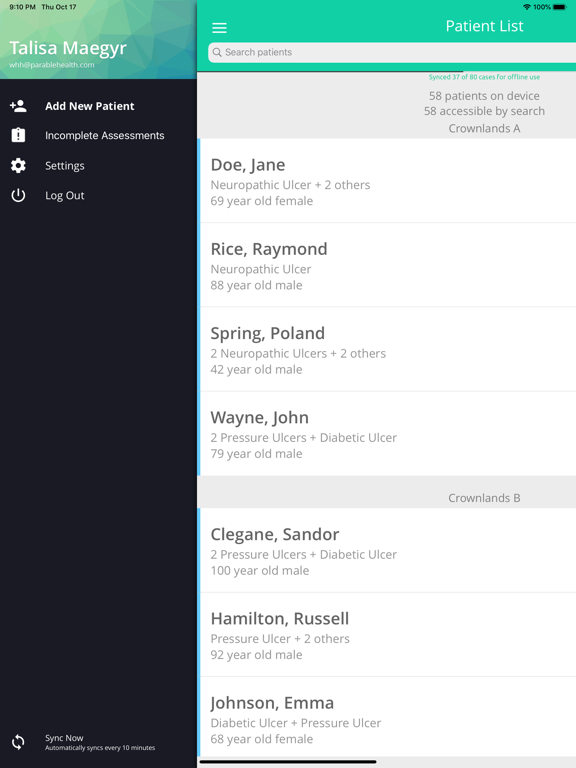Click the circular sync arrows icon

[x=18, y=742]
